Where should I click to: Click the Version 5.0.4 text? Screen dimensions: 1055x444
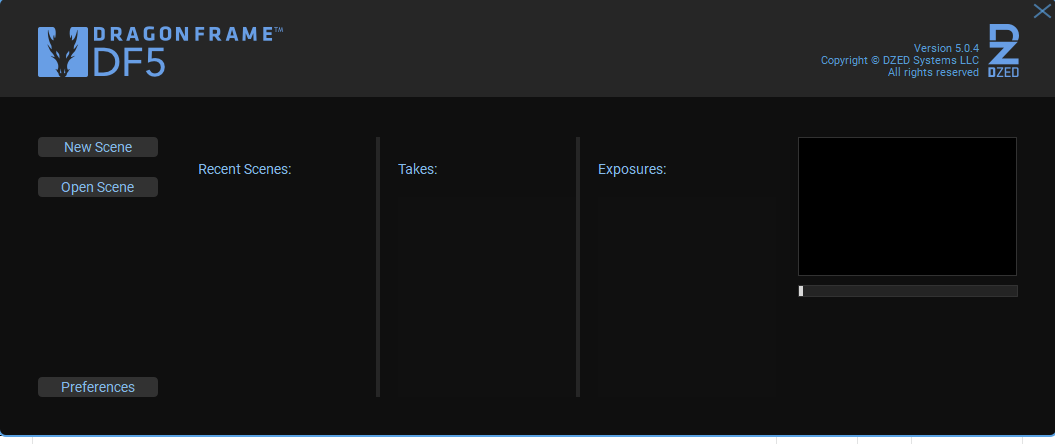946,48
